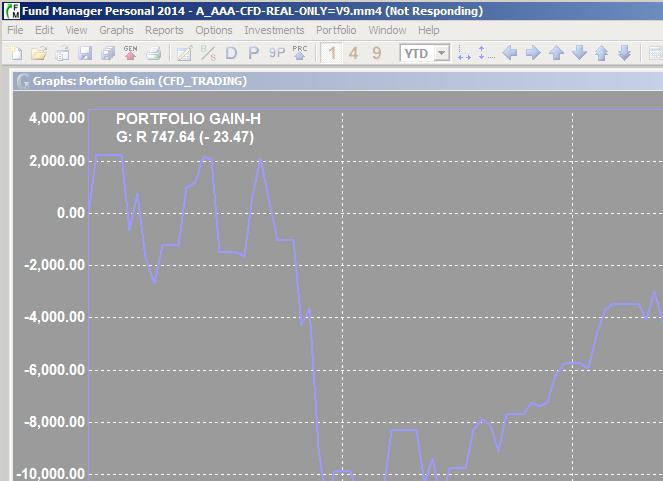Click the D toolbar icon

(231, 53)
